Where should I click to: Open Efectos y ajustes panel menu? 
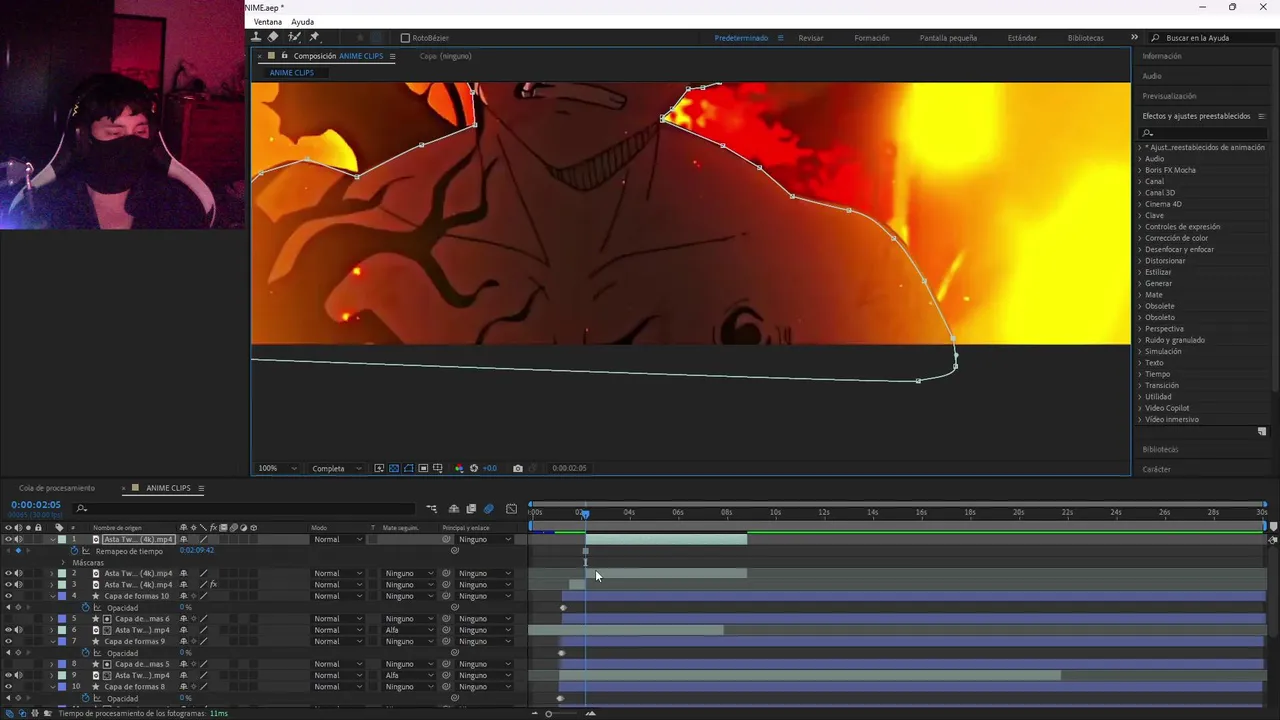click(x=1261, y=116)
